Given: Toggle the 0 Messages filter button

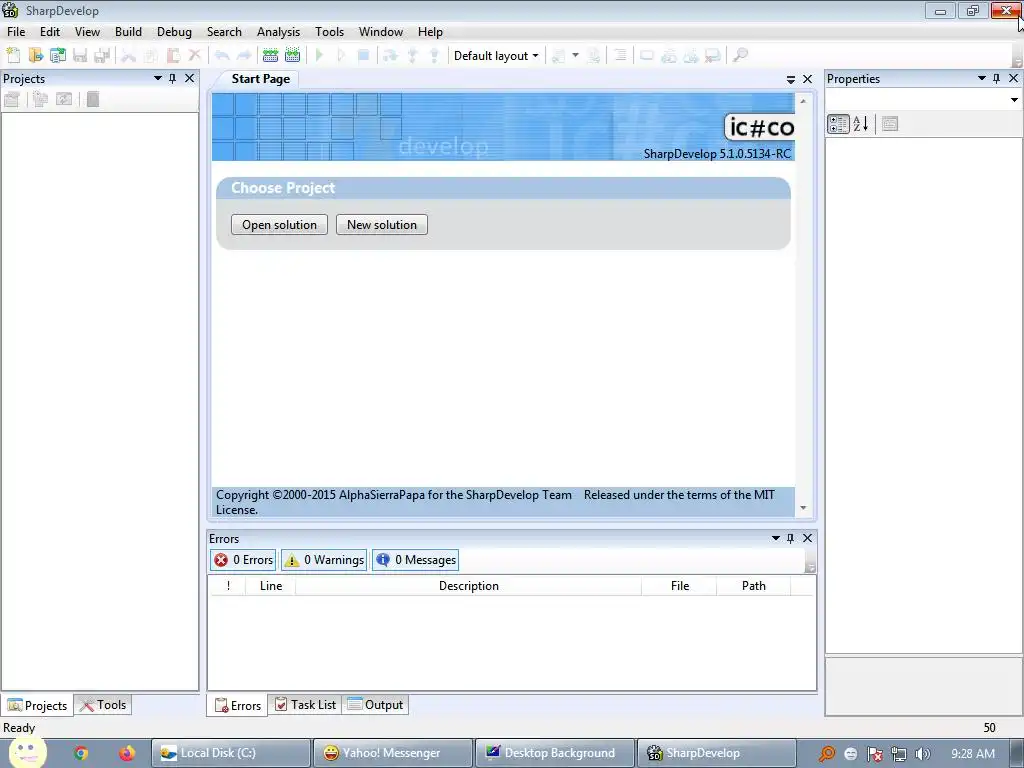Looking at the screenshot, I should click(415, 560).
